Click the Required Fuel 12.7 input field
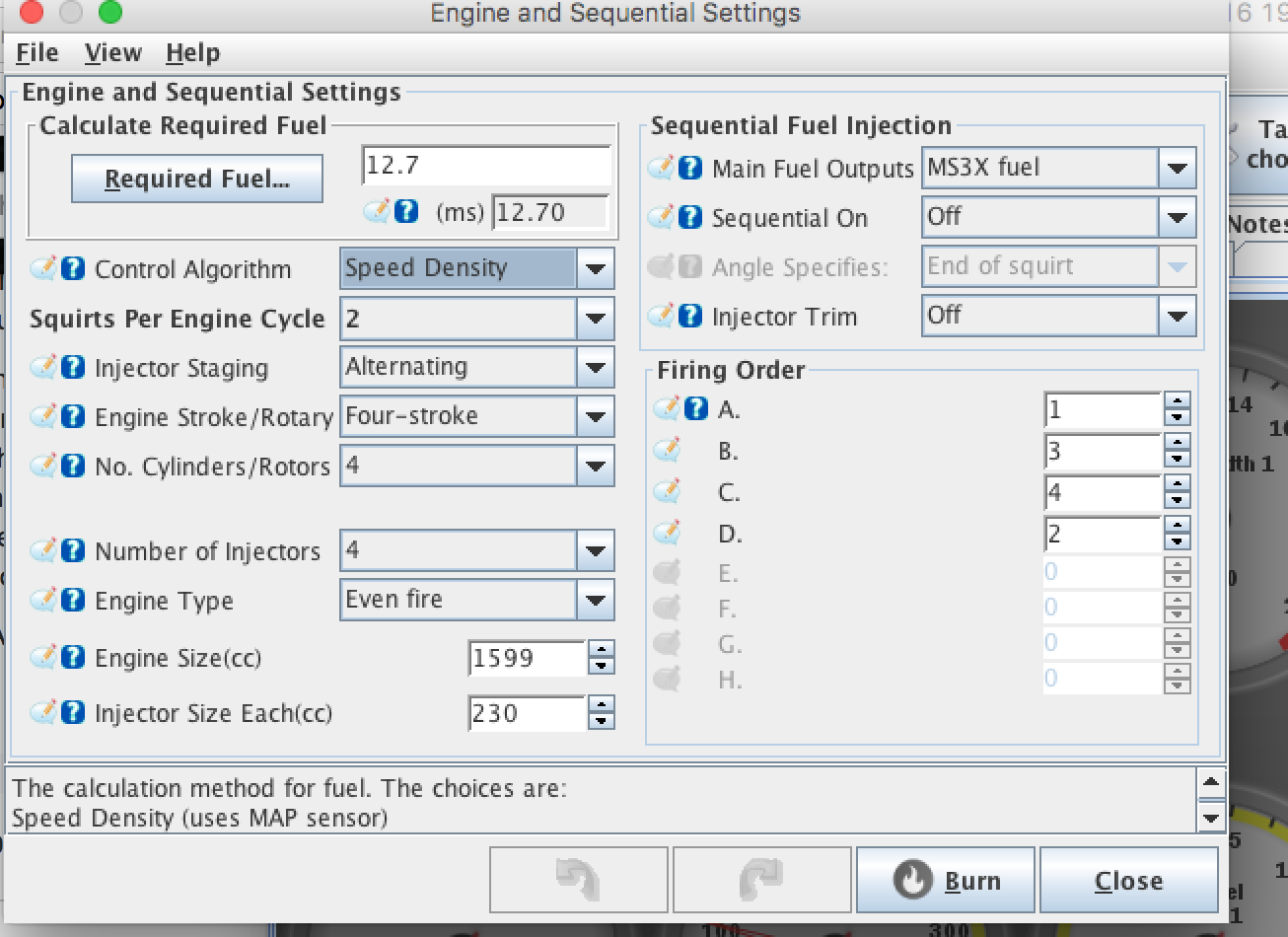This screenshot has width=1288, height=937. [486, 166]
